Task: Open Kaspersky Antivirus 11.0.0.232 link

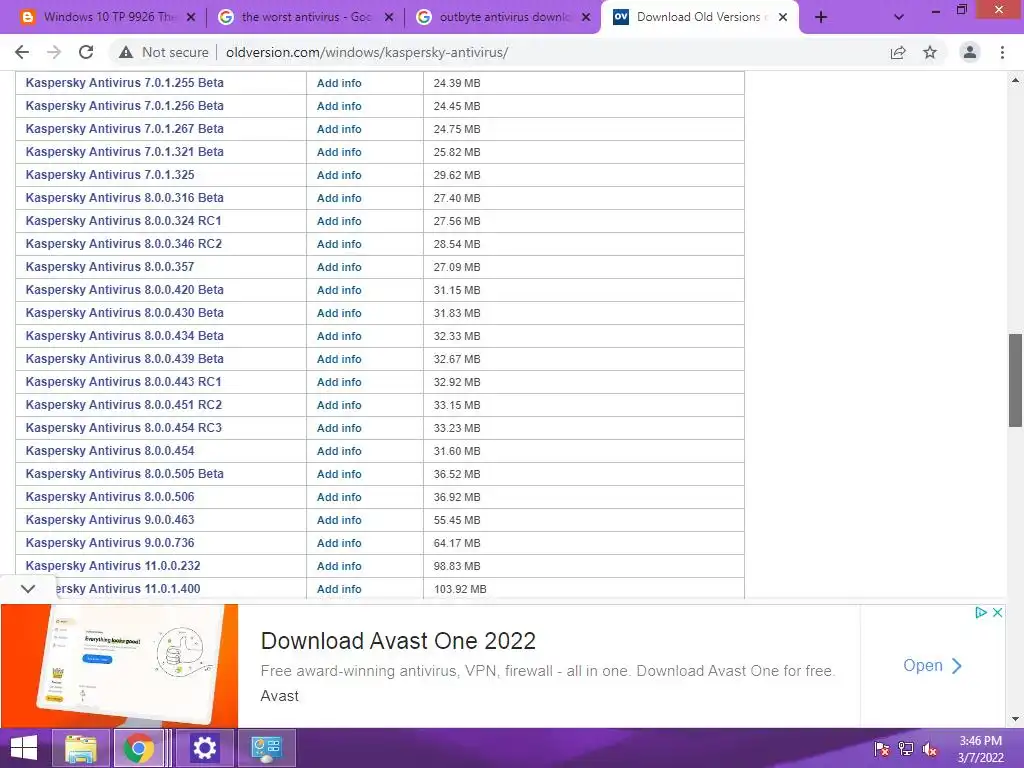Action: coord(113,566)
